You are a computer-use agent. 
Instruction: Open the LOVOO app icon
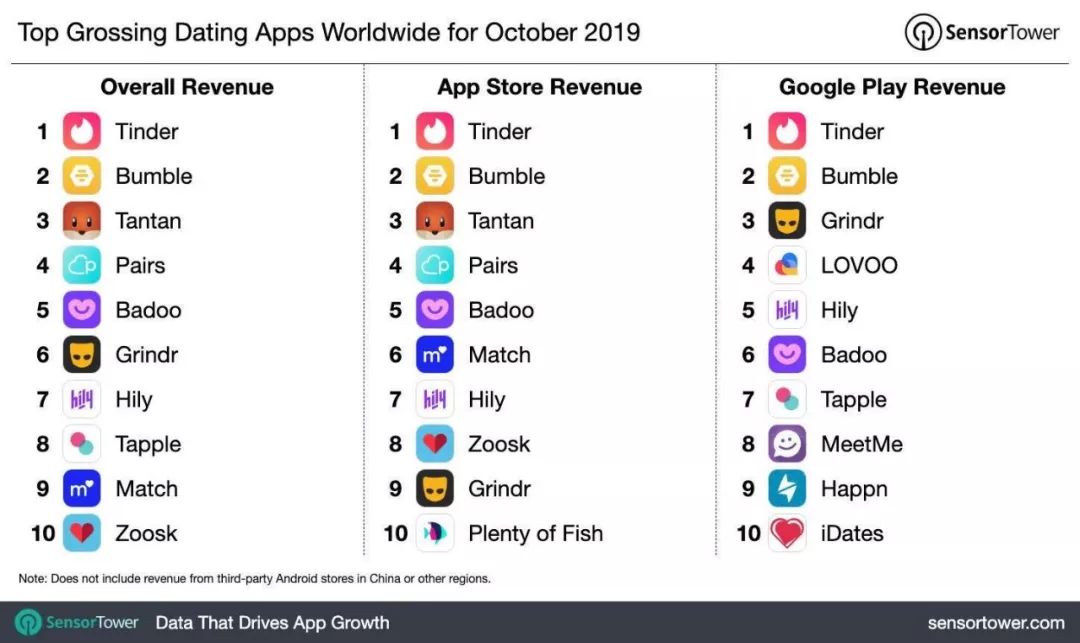pos(787,265)
